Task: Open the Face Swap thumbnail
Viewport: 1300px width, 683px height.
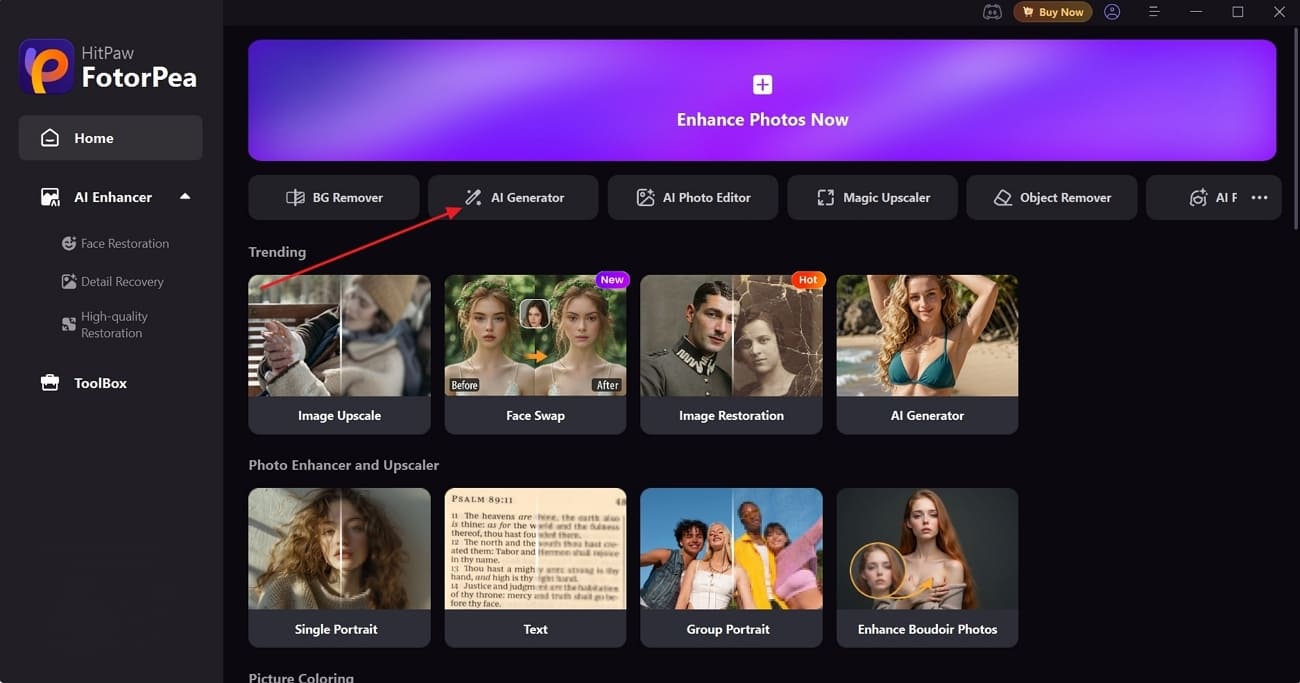Action: click(x=535, y=336)
